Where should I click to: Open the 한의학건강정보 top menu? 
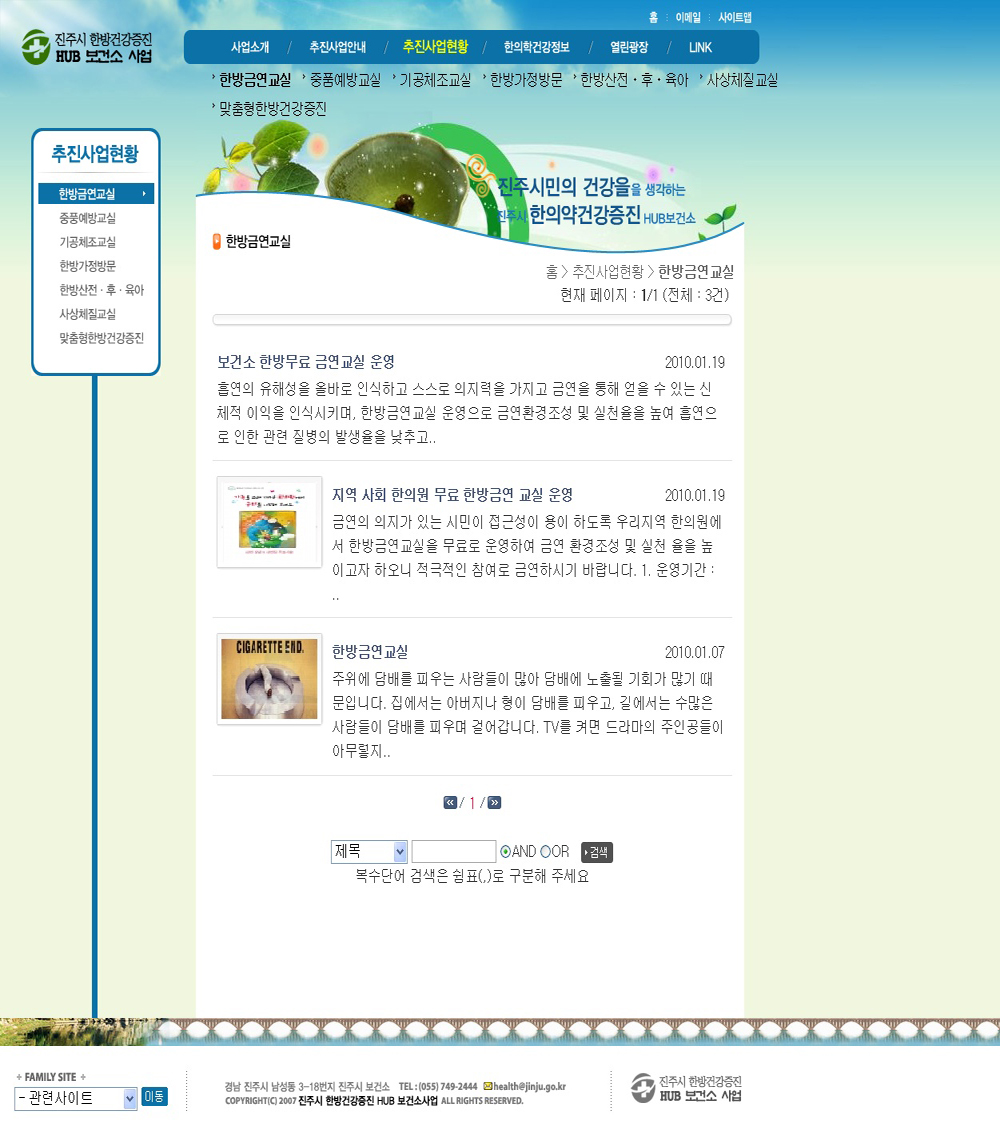pyautogui.click(x=536, y=47)
